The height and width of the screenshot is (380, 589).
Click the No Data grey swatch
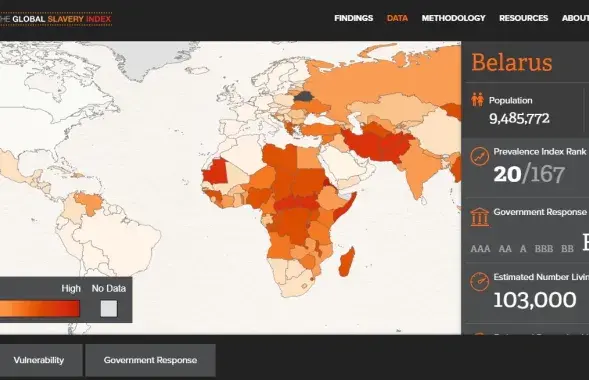109,309
